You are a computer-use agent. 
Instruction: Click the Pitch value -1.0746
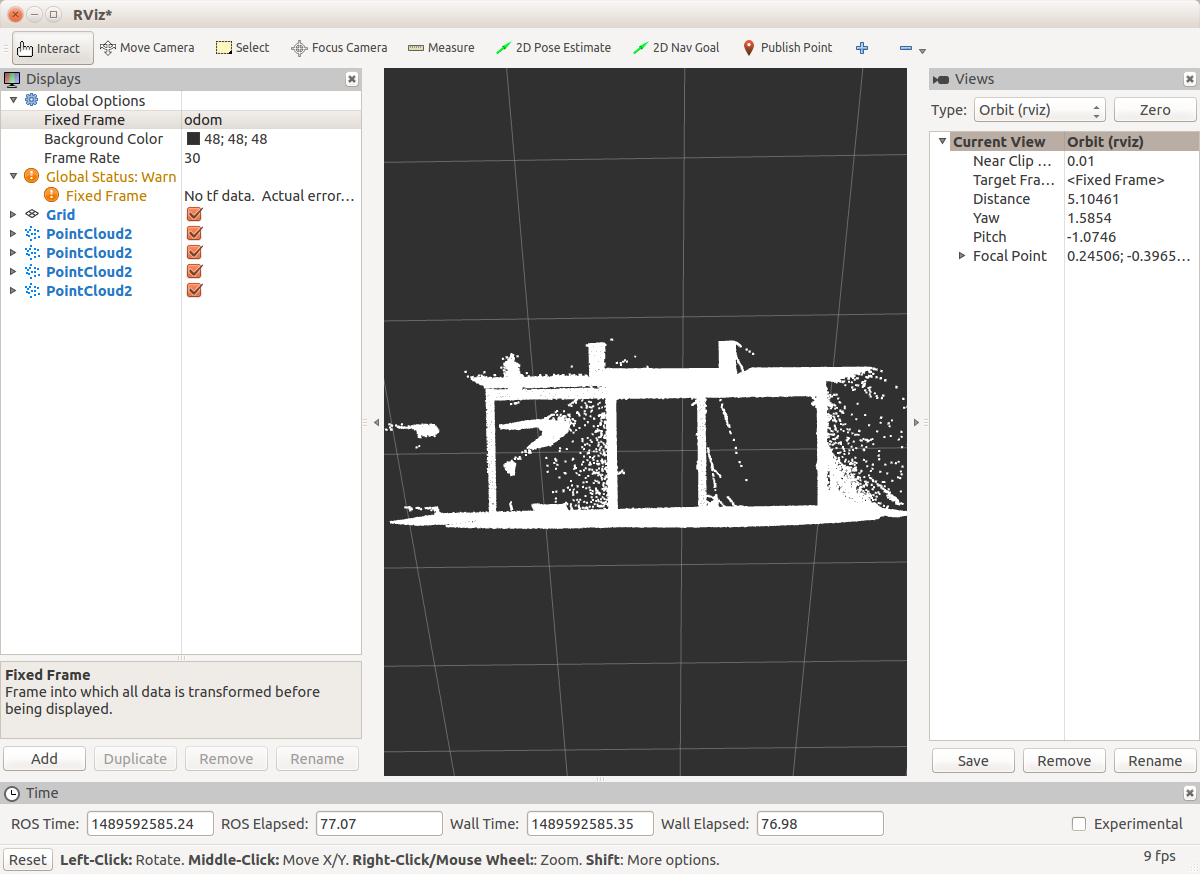[1092, 237]
